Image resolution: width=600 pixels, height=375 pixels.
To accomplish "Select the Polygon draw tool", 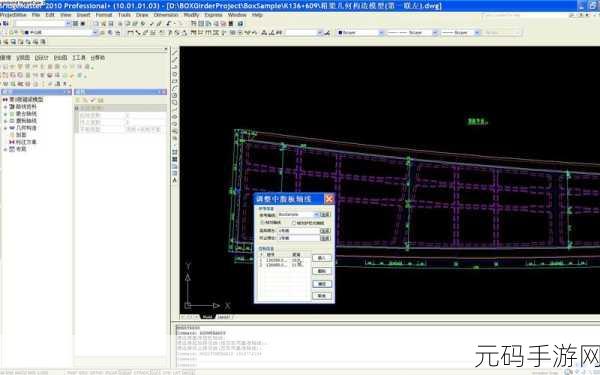I will tap(175, 75).
